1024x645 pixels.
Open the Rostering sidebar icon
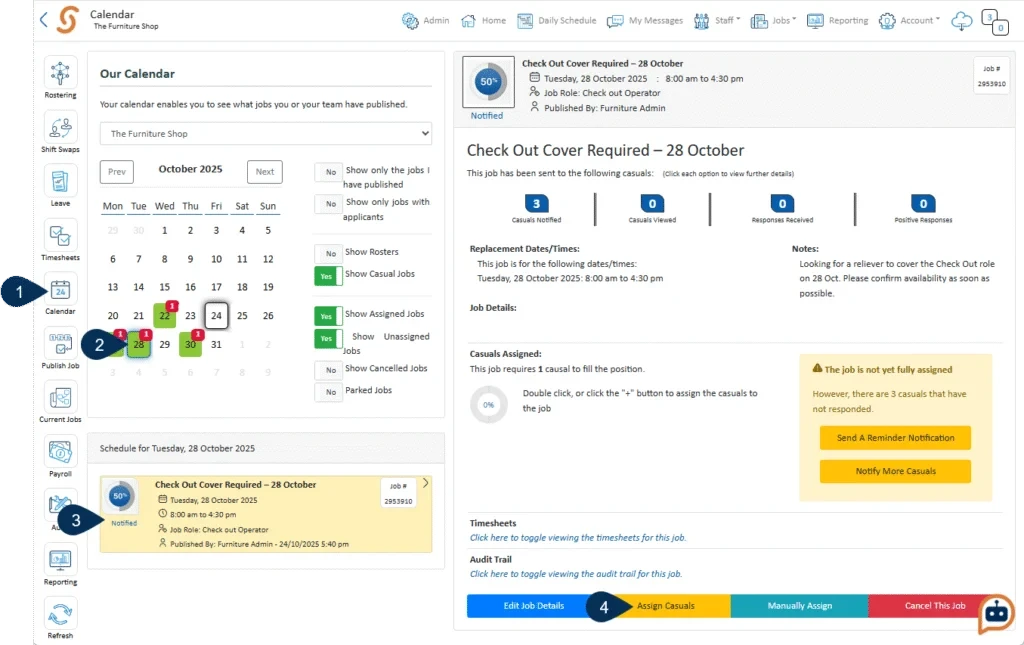point(60,73)
